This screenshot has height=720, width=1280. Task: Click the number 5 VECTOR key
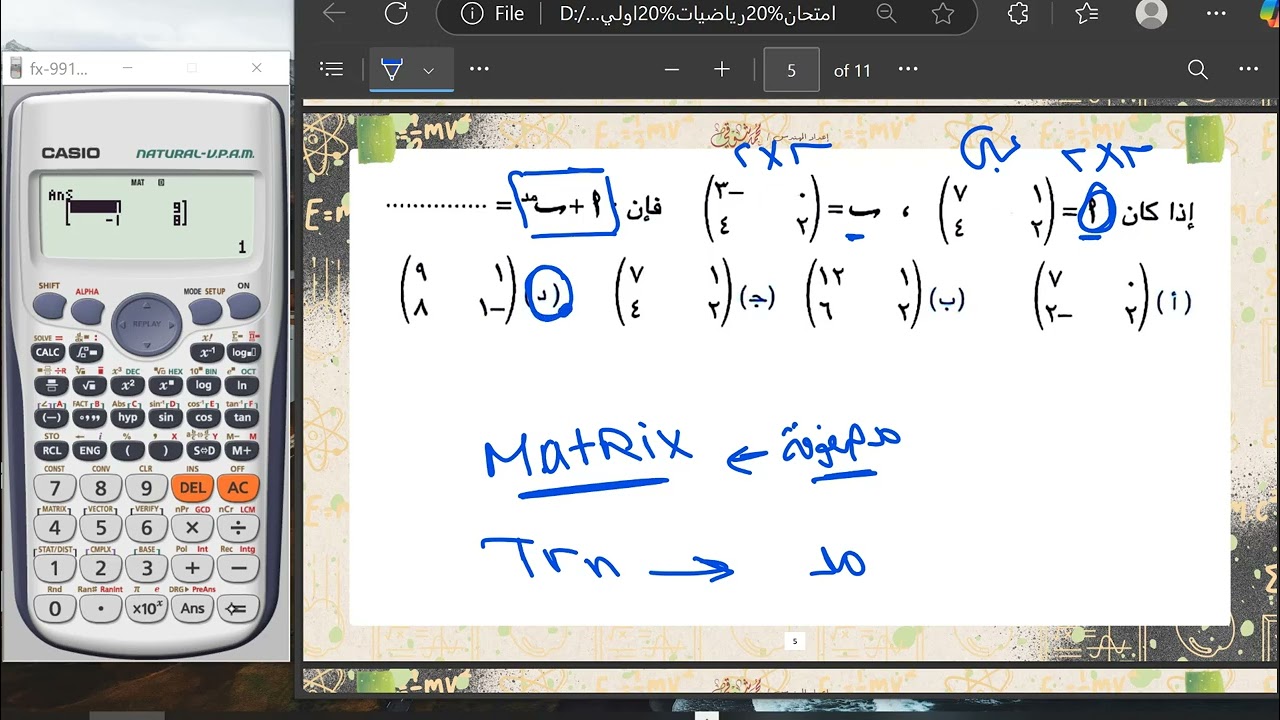100,528
